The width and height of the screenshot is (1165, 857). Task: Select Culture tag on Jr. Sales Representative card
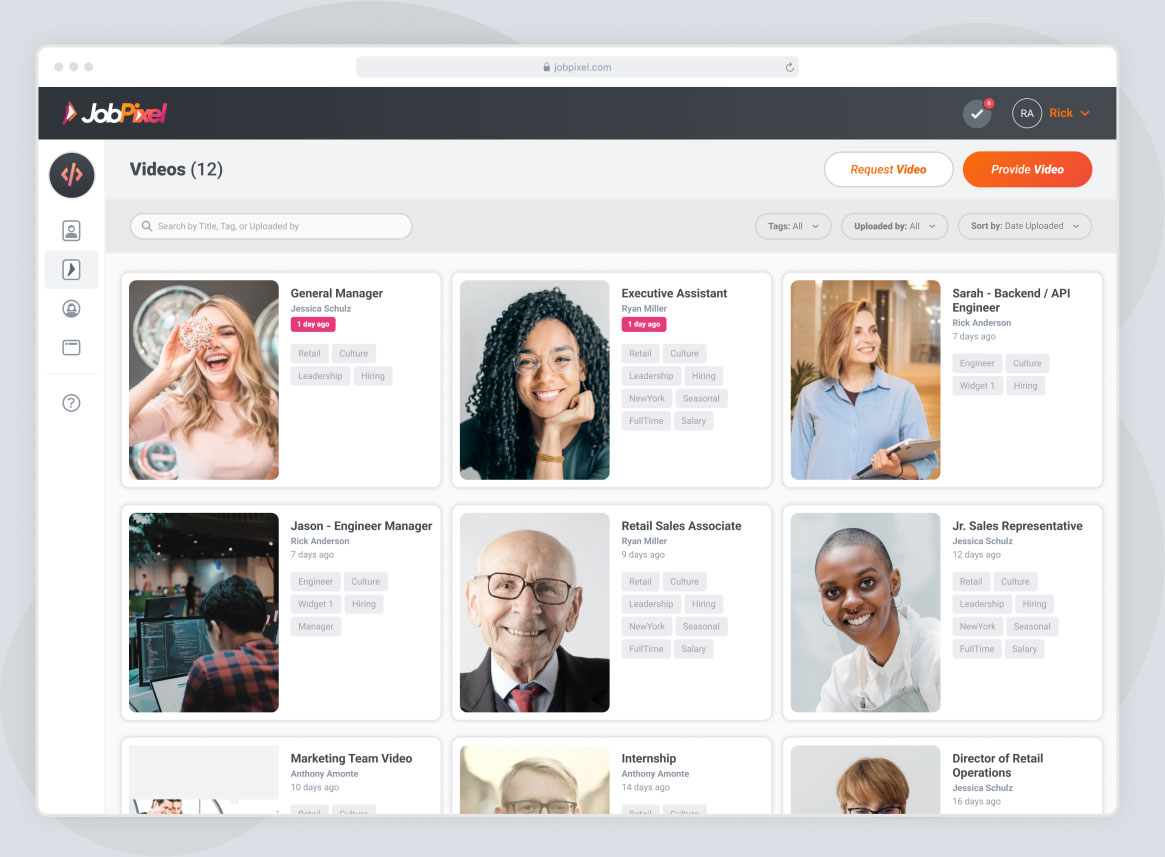coord(1015,582)
